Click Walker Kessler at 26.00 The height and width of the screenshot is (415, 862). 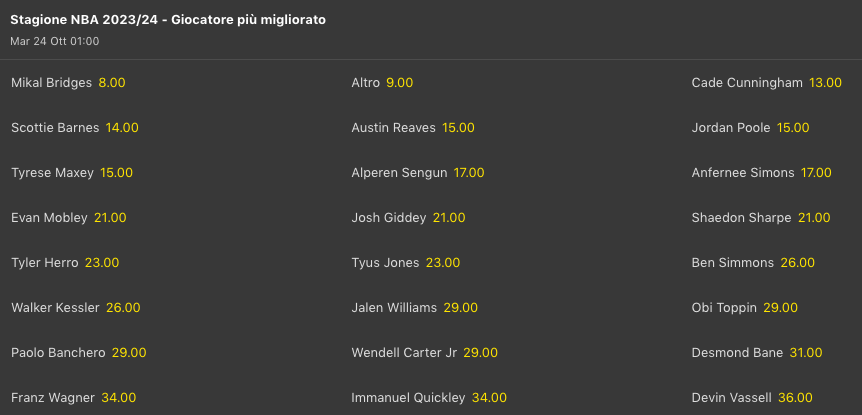[123, 308]
